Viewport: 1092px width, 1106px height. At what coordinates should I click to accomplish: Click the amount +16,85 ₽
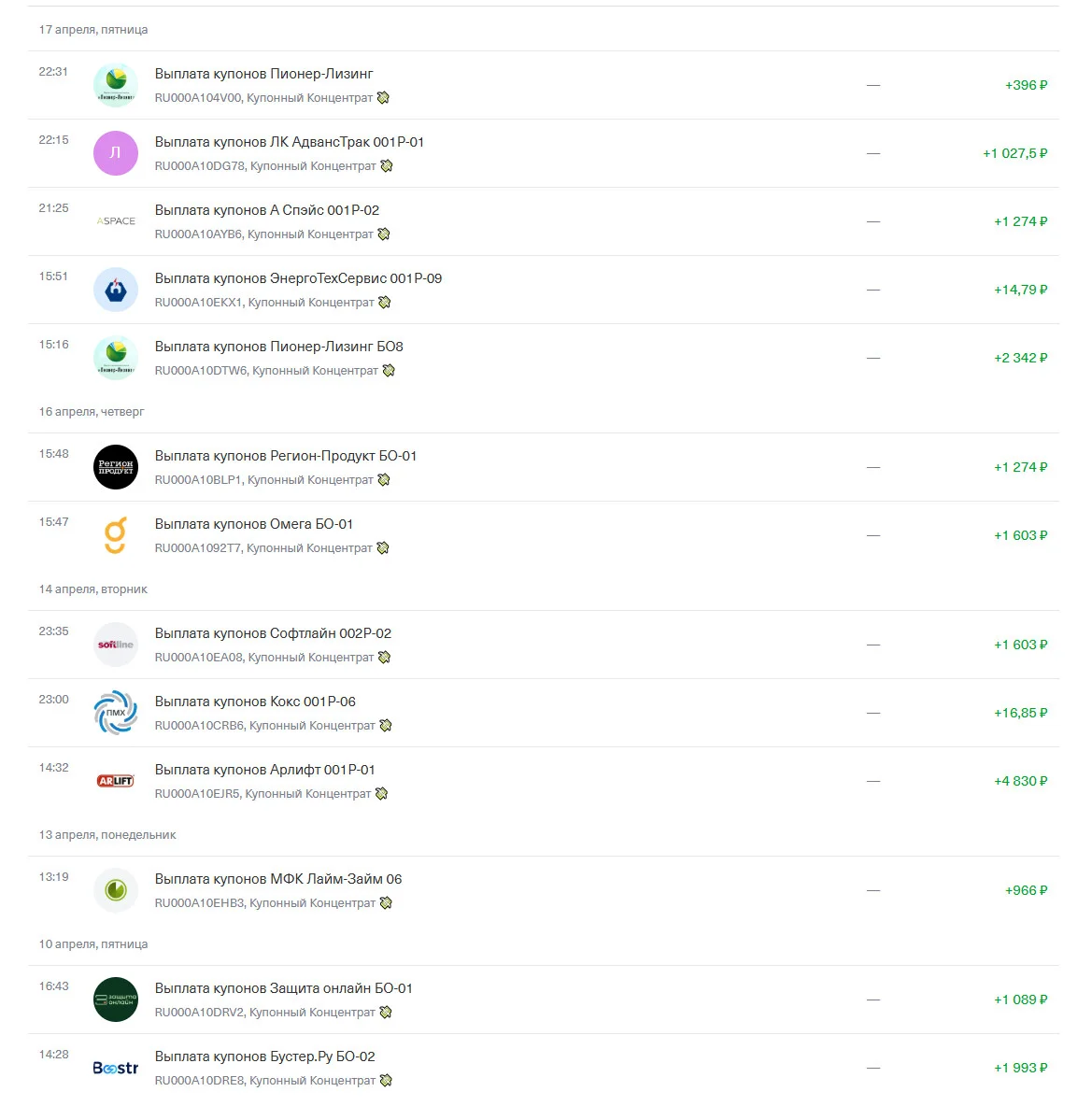coord(1021,713)
